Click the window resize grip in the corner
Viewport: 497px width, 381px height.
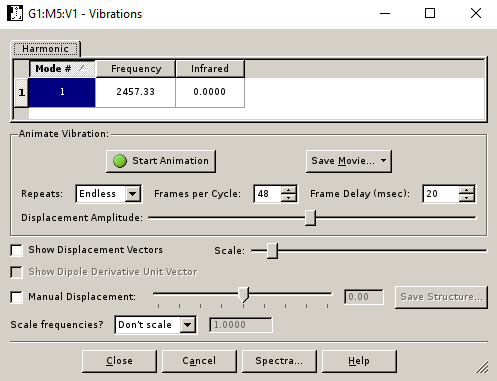pos(482,367)
